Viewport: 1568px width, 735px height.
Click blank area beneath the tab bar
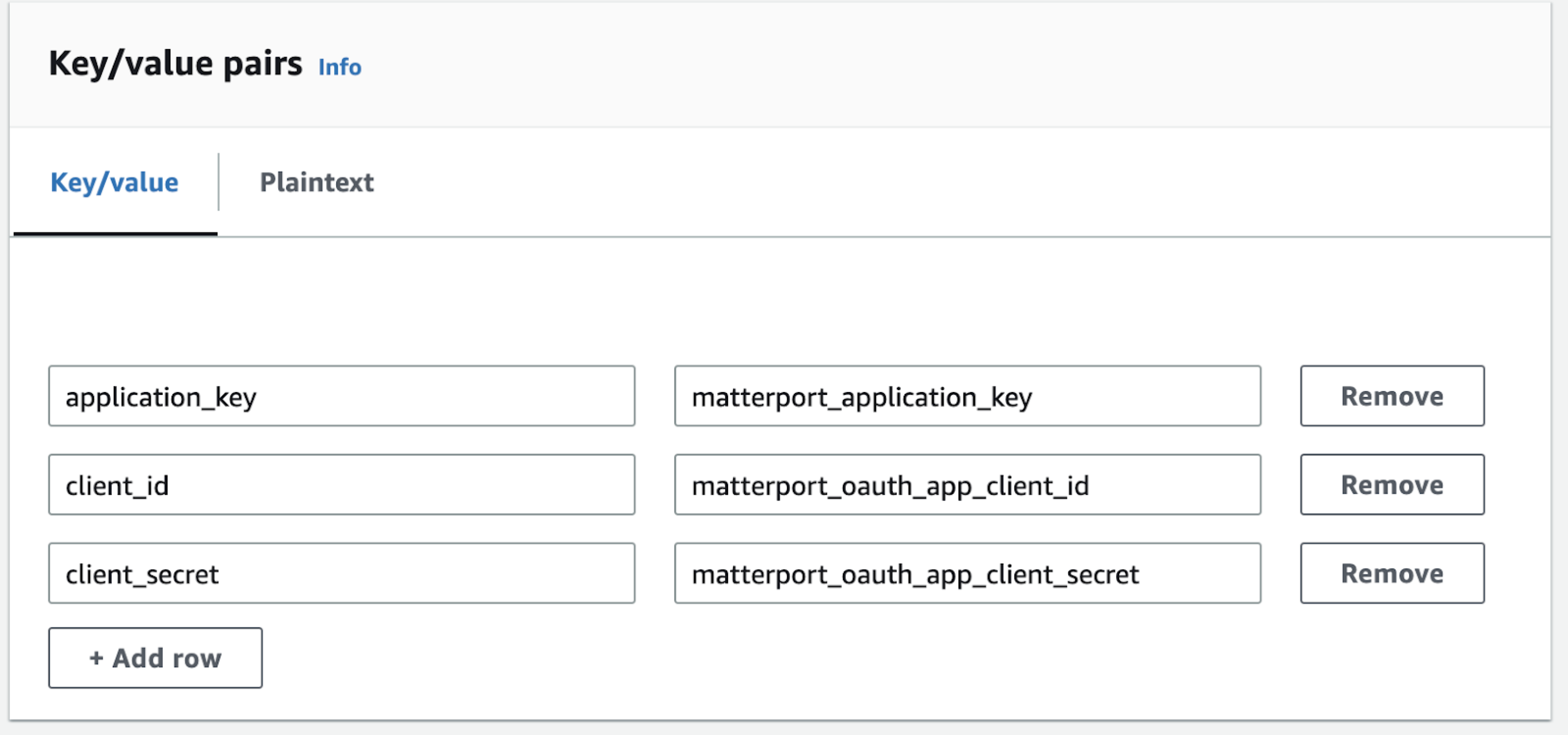click(x=779, y=298)
